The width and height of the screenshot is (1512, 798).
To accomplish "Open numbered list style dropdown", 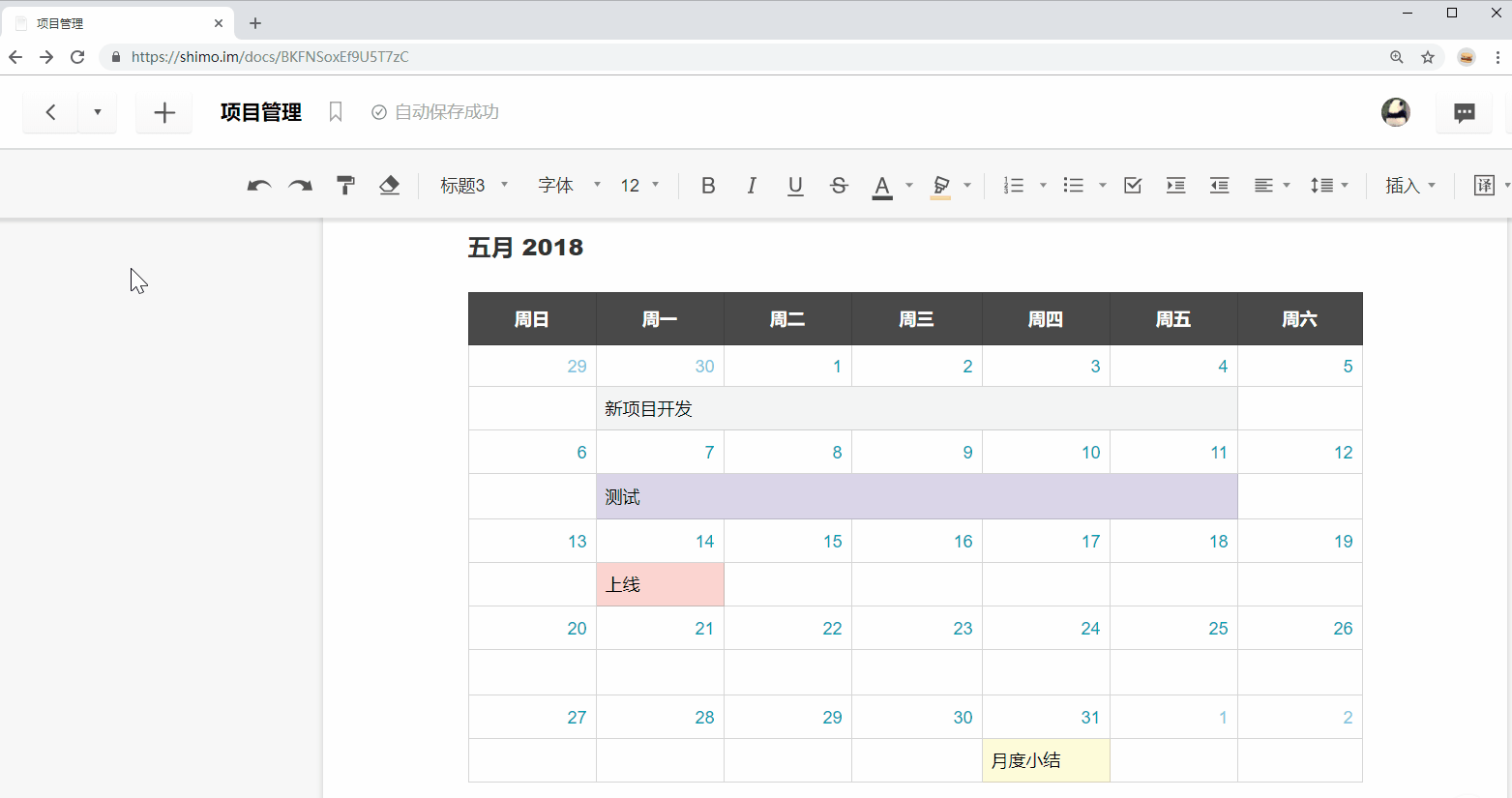I will (1043, 186).
